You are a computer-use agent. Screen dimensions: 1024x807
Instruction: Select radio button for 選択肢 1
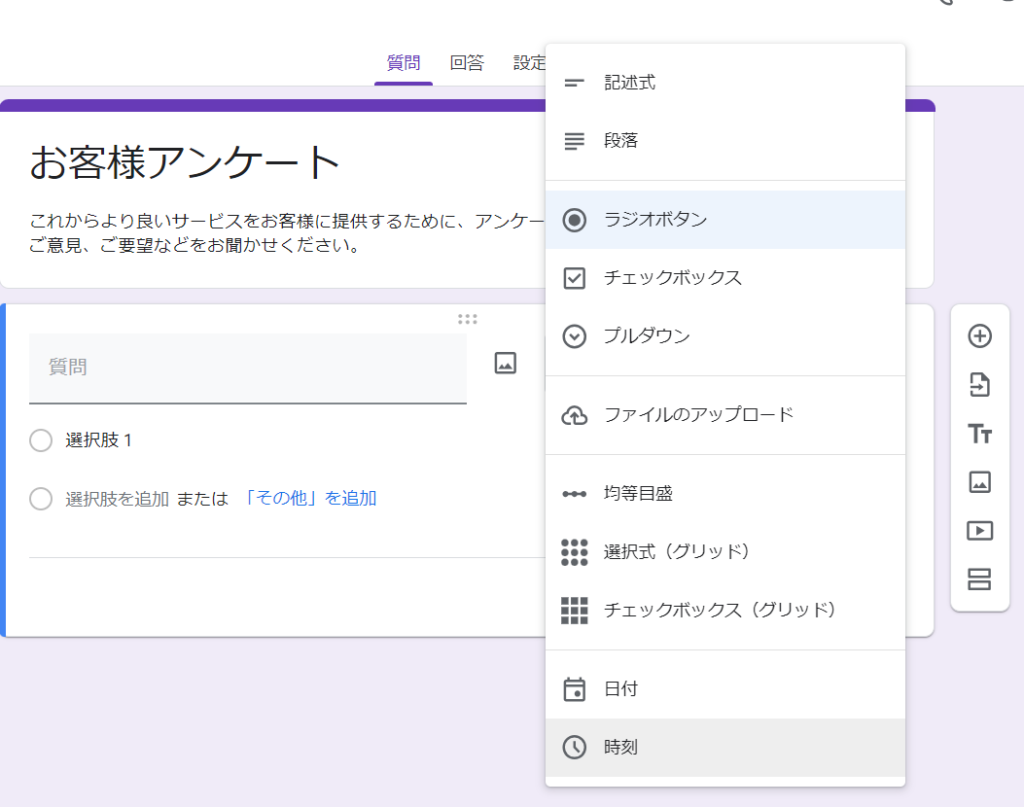pyautogui.click(x=40, y=441)
